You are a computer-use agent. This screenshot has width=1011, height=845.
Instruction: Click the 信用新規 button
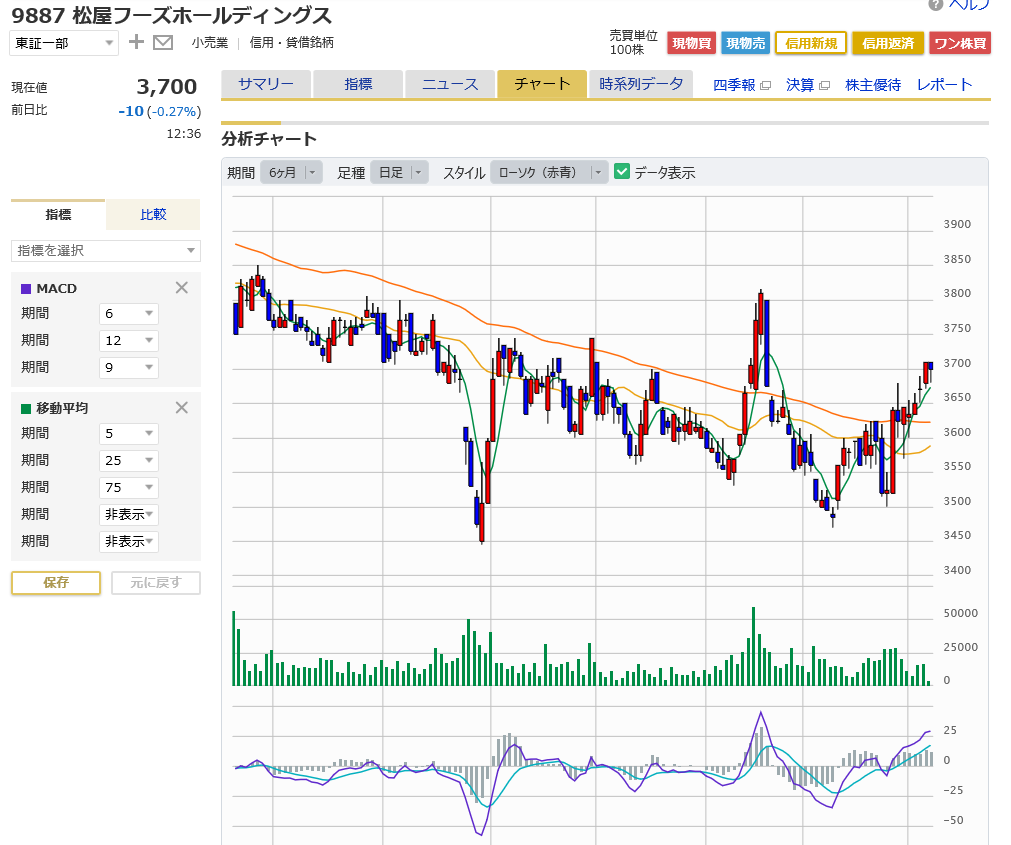[x=811, y=43]
